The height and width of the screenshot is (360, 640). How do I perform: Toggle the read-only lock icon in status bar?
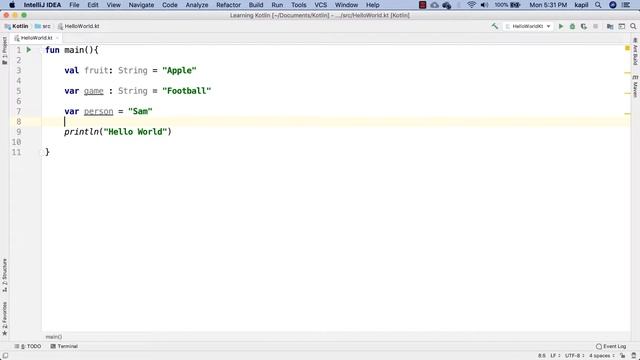[622, 356]
